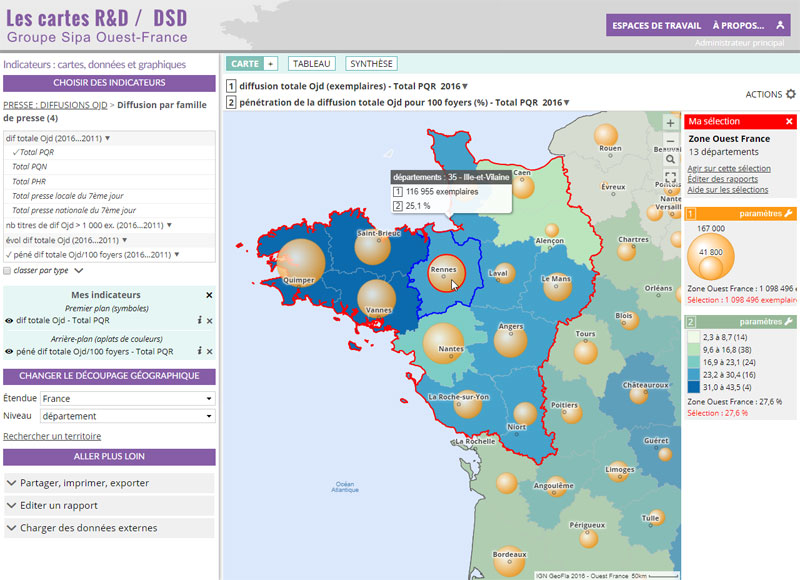Open À PROPOS... menu
Screen dimensions: 800x580
pos(738,26)
